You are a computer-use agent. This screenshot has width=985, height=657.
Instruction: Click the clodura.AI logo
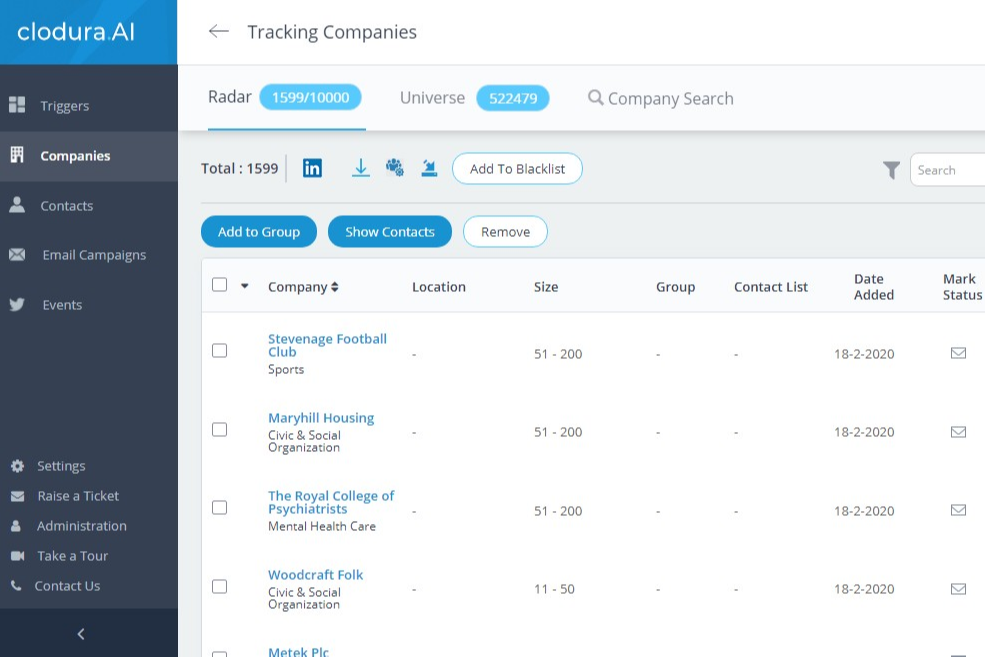point(75,32)
